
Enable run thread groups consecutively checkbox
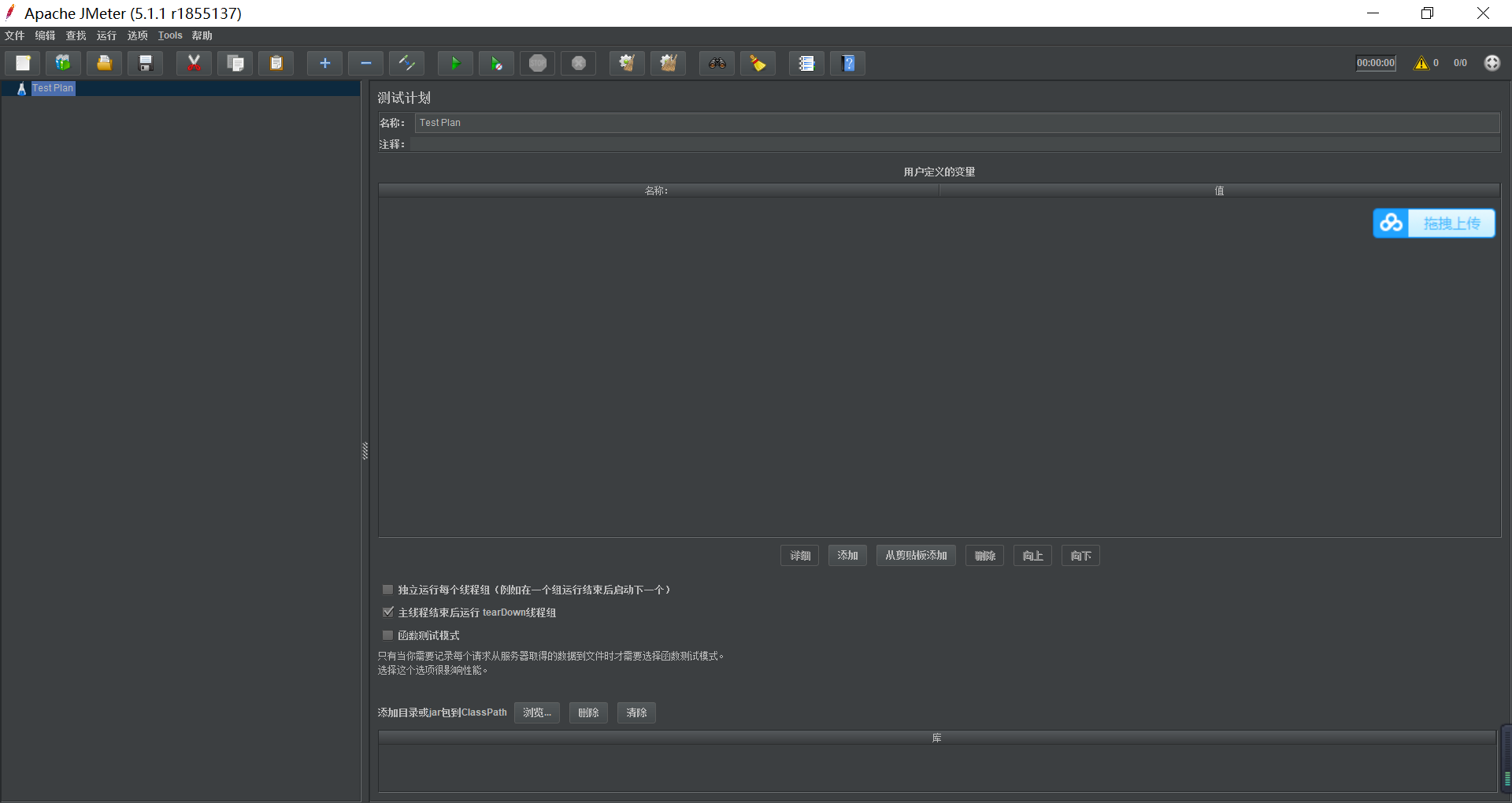click(387, 589)
